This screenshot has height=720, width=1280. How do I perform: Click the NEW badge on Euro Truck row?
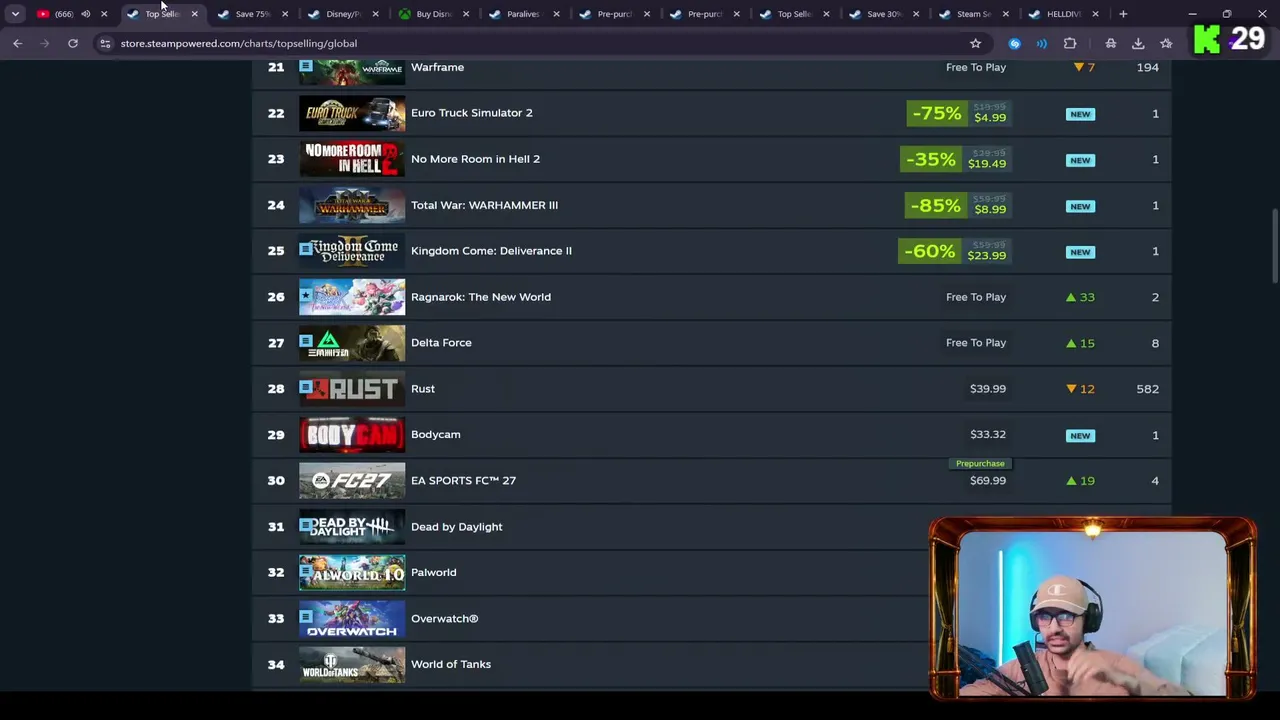1080,114
